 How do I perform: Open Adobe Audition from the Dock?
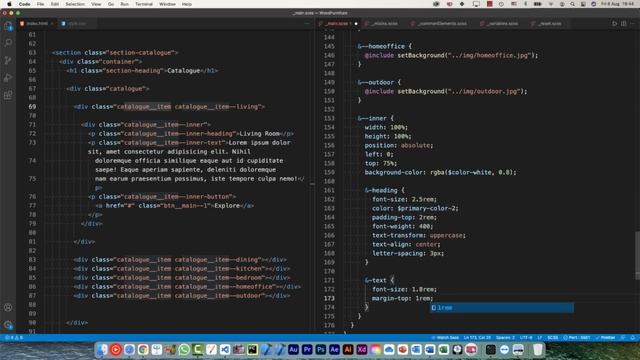293,349
